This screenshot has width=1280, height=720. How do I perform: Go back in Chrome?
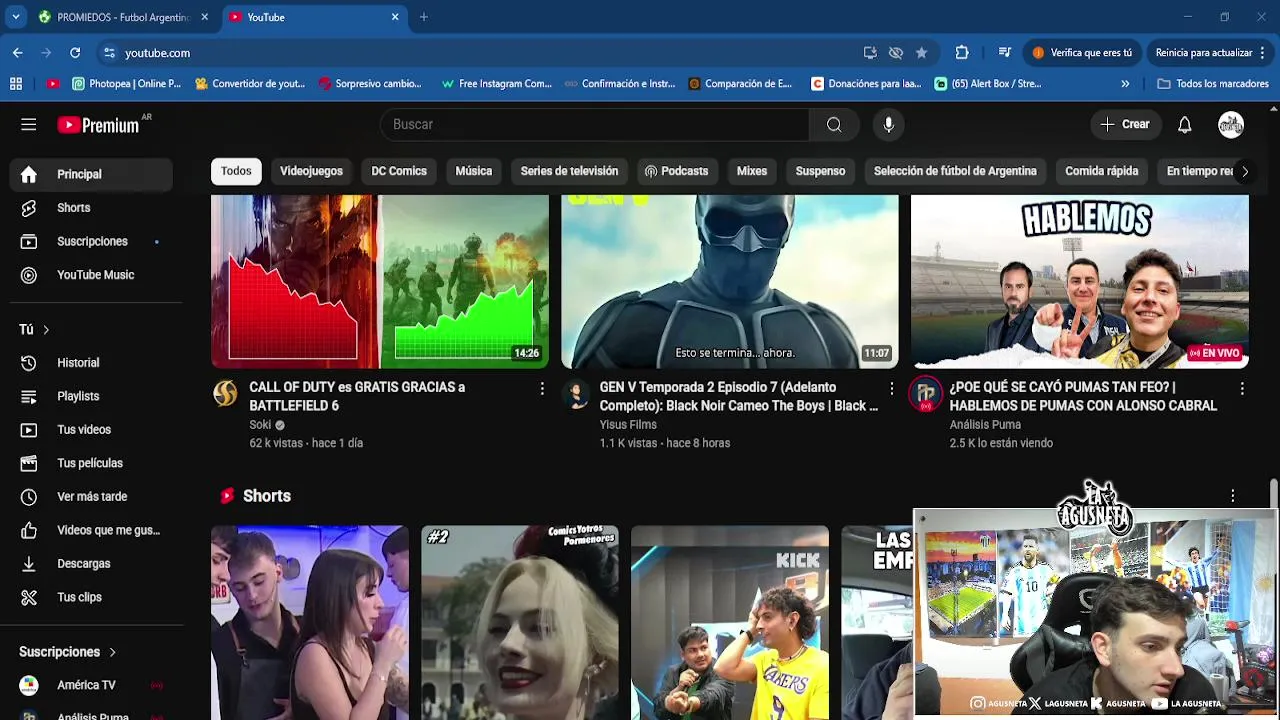tap(18, 53)
